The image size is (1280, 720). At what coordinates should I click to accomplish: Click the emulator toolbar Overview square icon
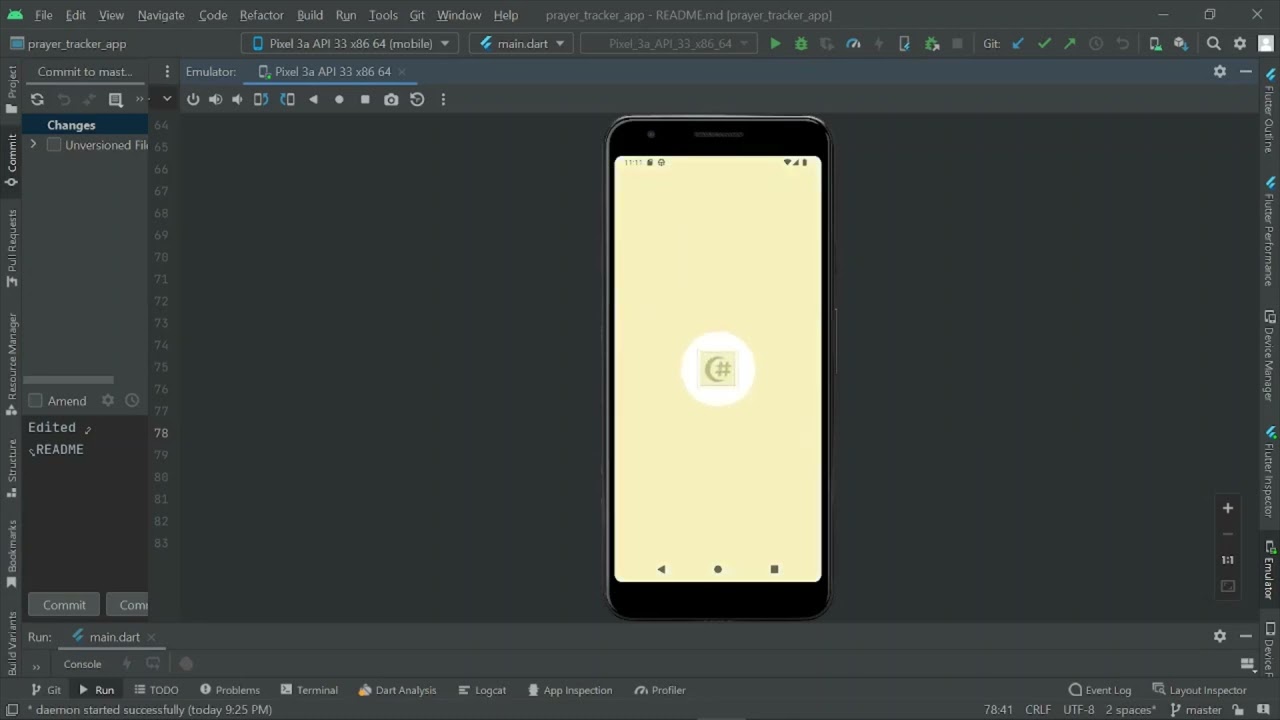[365, 99]
